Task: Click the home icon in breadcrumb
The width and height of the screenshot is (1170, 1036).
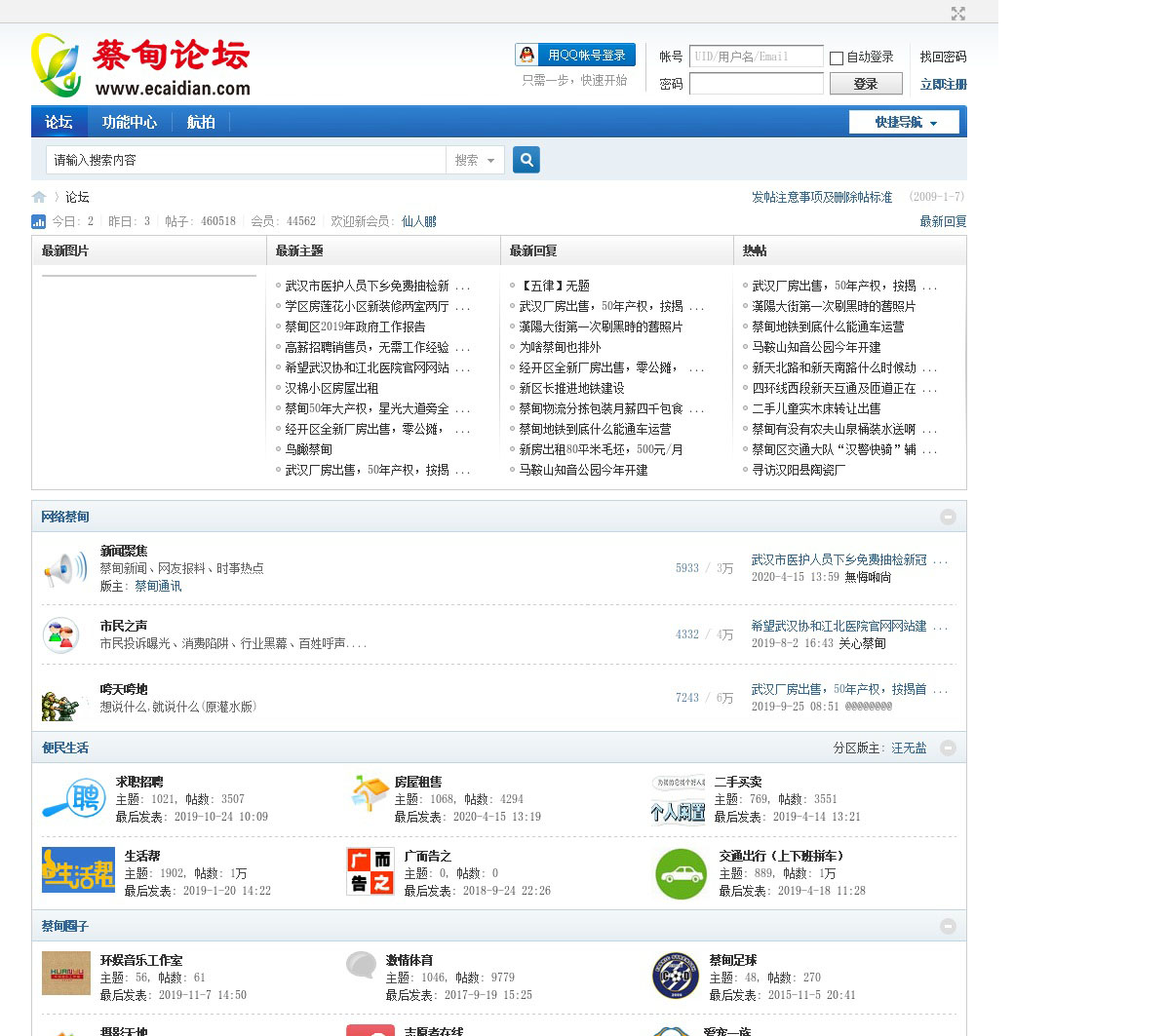Action: coord(39,197)
